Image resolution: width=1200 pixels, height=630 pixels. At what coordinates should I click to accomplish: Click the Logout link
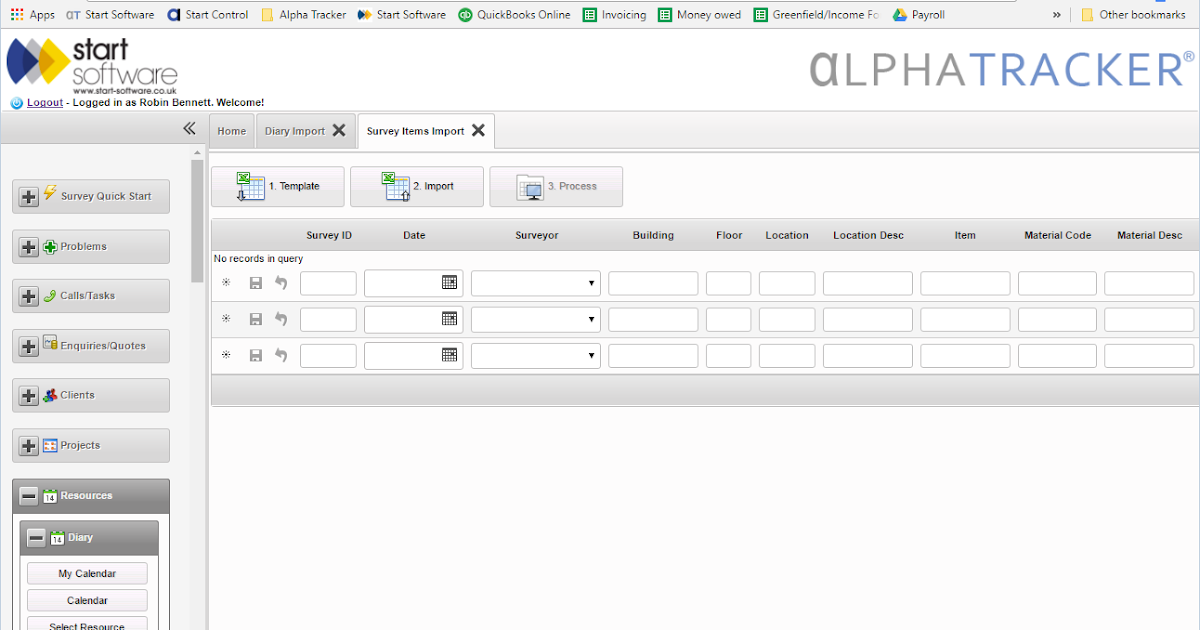click(x=44, y=102)
